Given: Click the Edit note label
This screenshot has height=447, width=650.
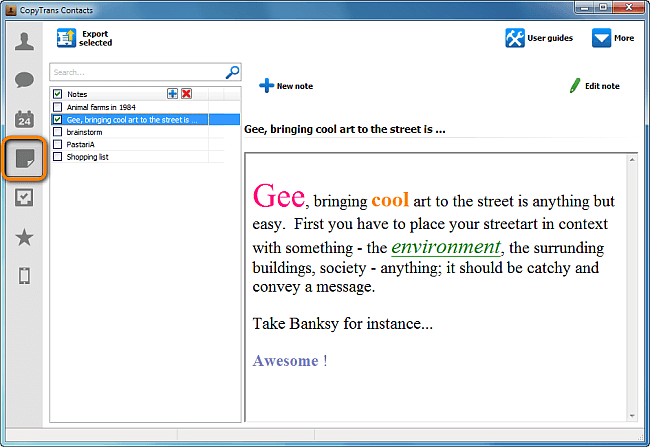Looking at the screenshot, I should 602,86.
